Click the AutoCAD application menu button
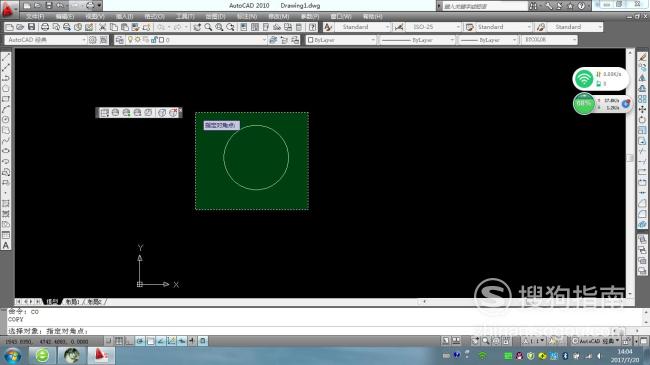The width and height of the screenshot is (650, 365). [8, 9]
